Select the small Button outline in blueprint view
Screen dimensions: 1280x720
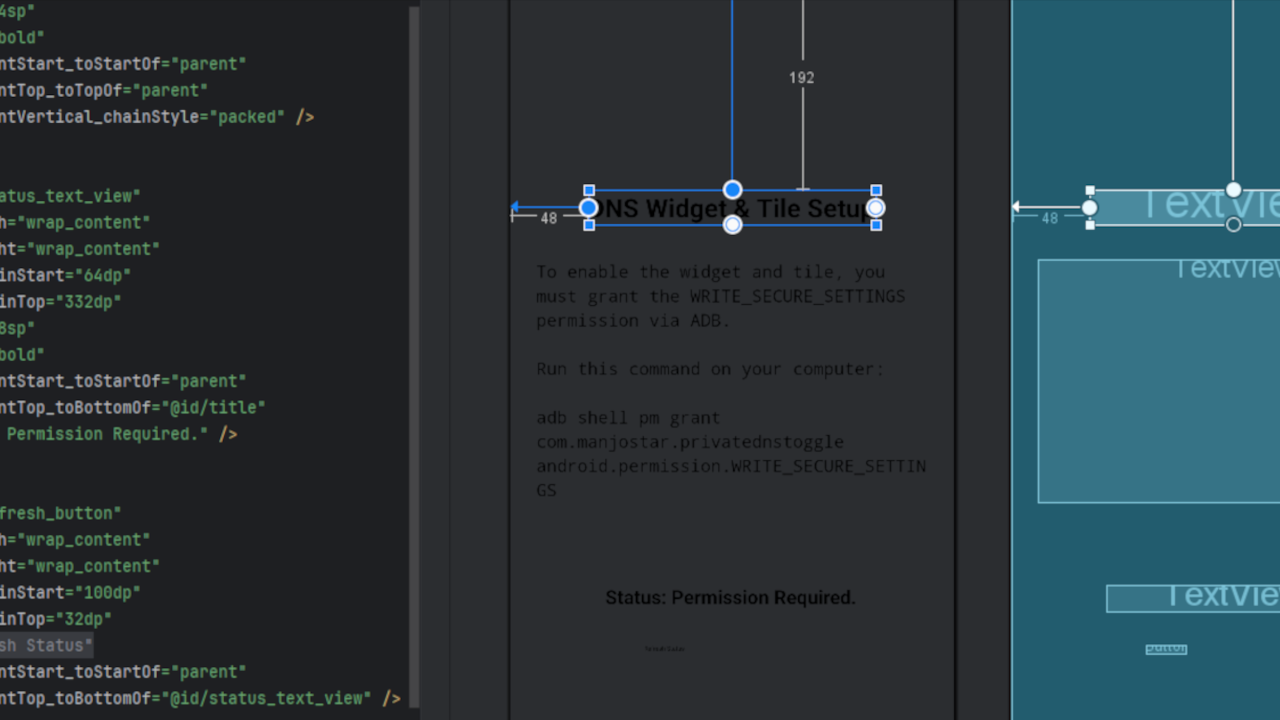(x=1166, y=649)
